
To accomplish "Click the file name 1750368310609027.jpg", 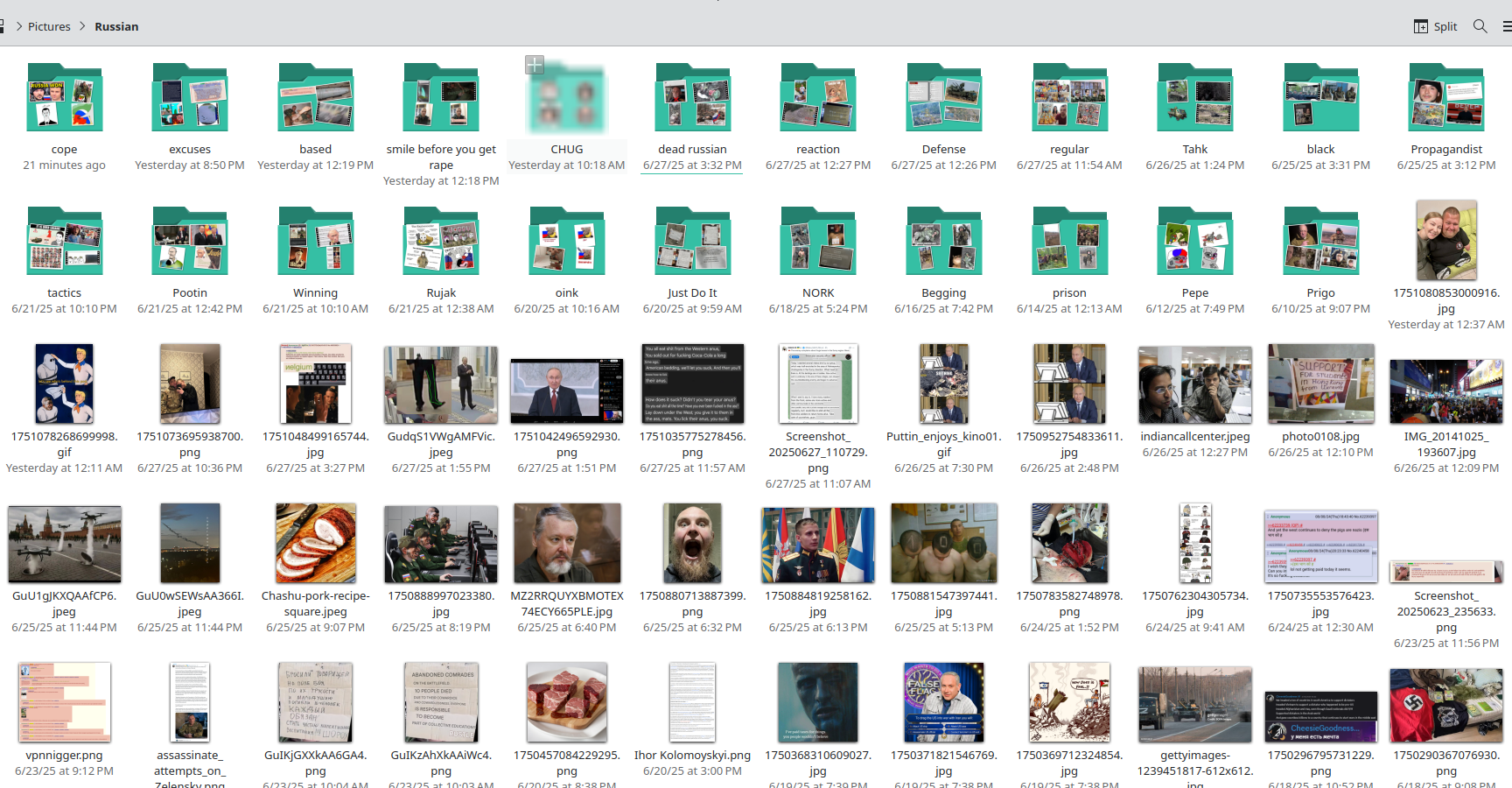I will pyautogui.click(x=818, y=763).
